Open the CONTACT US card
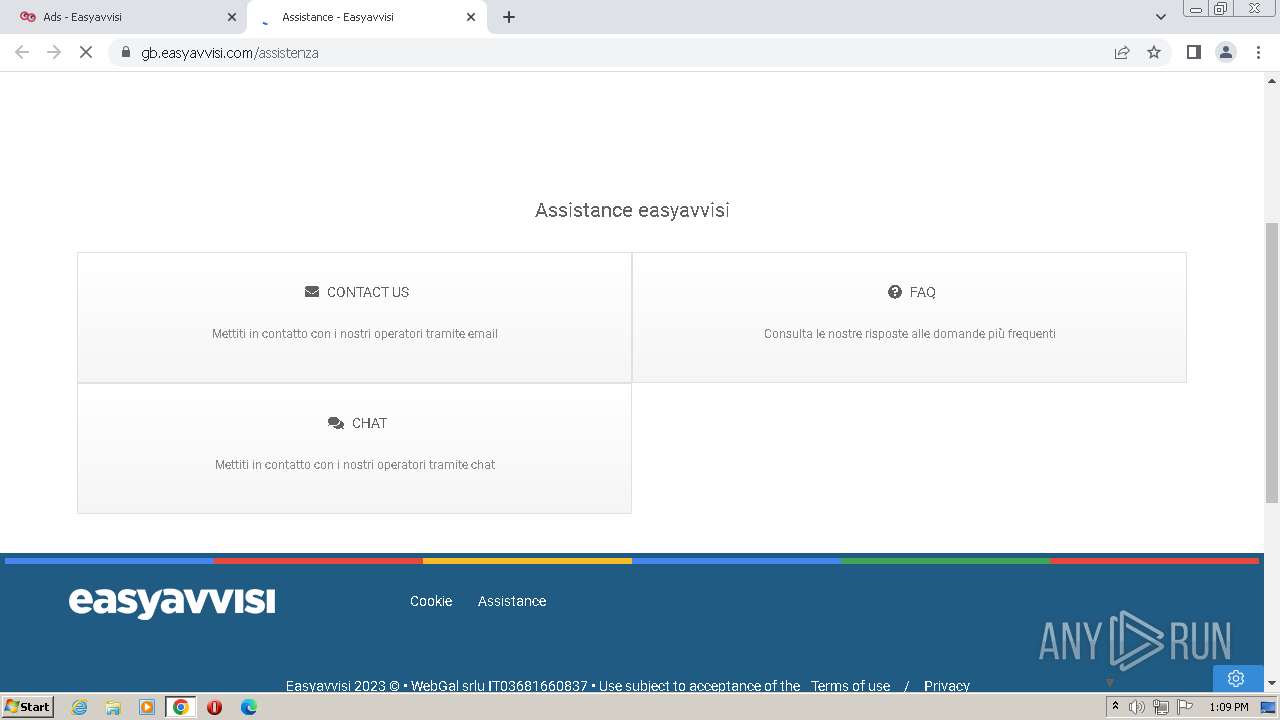The height and width of the screenshot is (720, 1280). (354, 317)
